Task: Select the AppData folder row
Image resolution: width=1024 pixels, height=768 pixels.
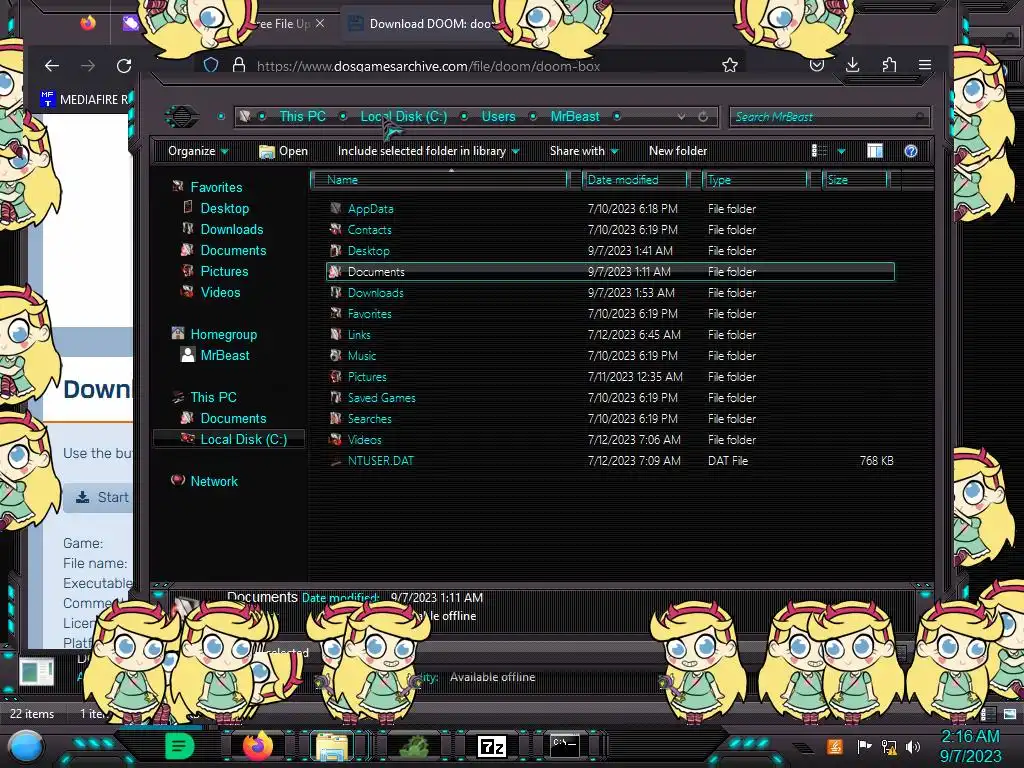Action: click(610, 209)
